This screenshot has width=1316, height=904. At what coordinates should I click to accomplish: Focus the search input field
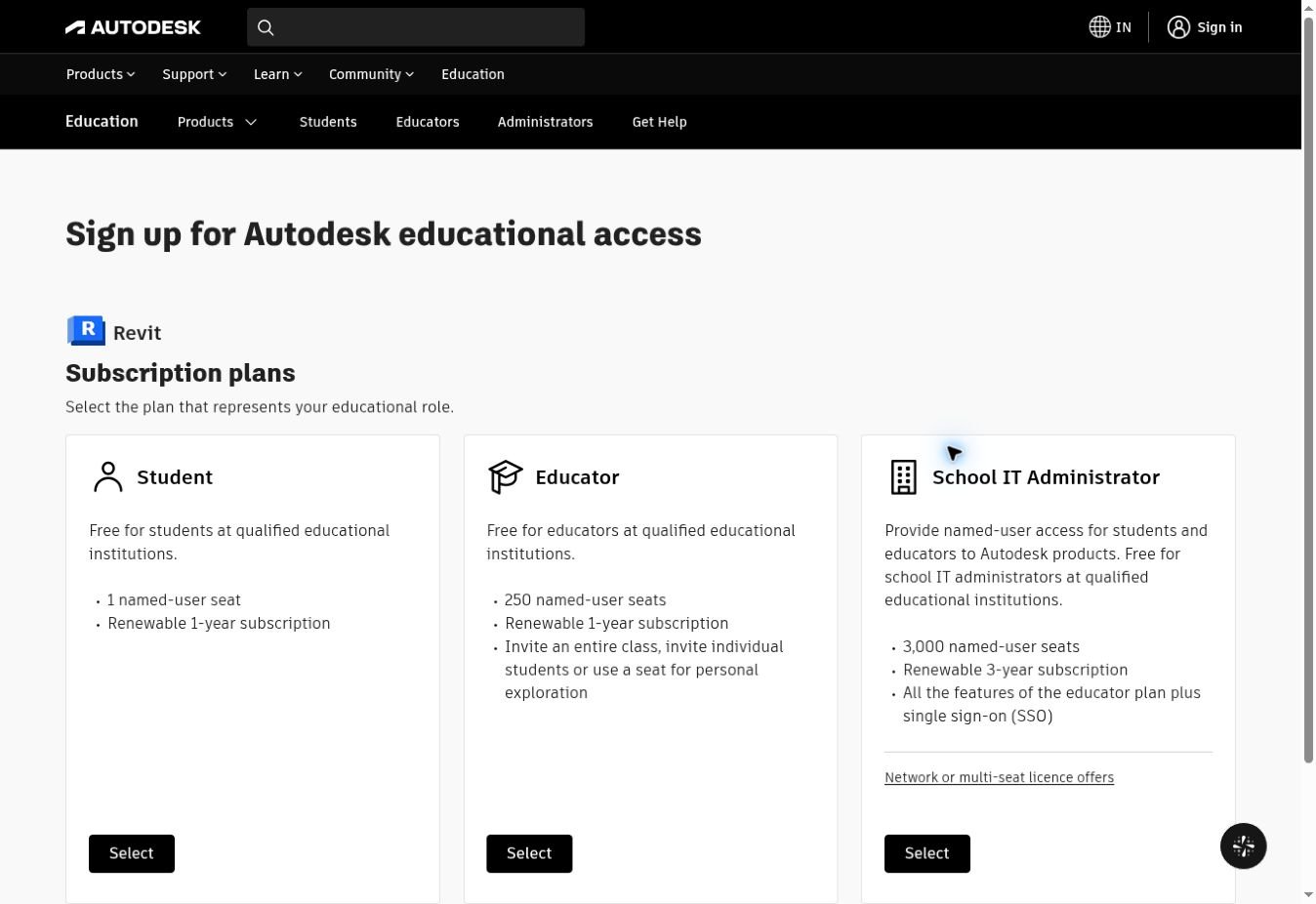click(x=416, y=27)
